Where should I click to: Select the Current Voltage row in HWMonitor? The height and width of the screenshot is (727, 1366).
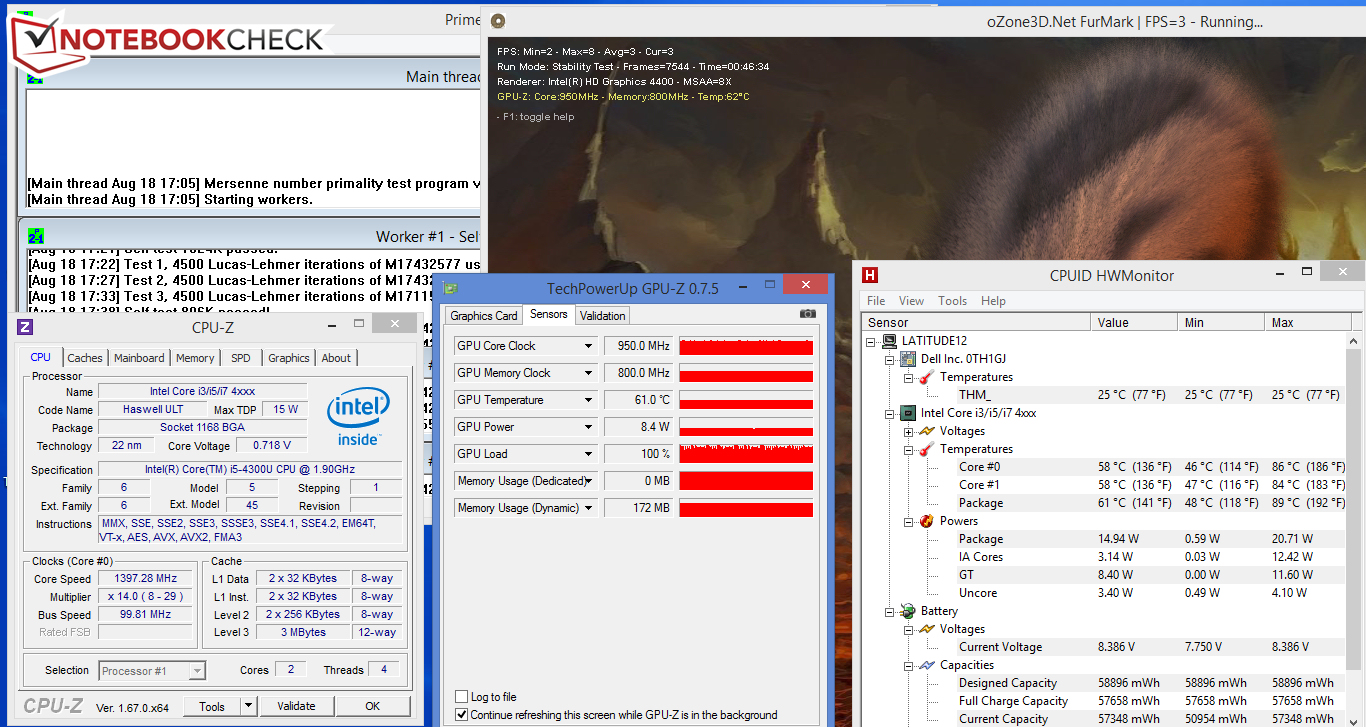coord(1149,647)
